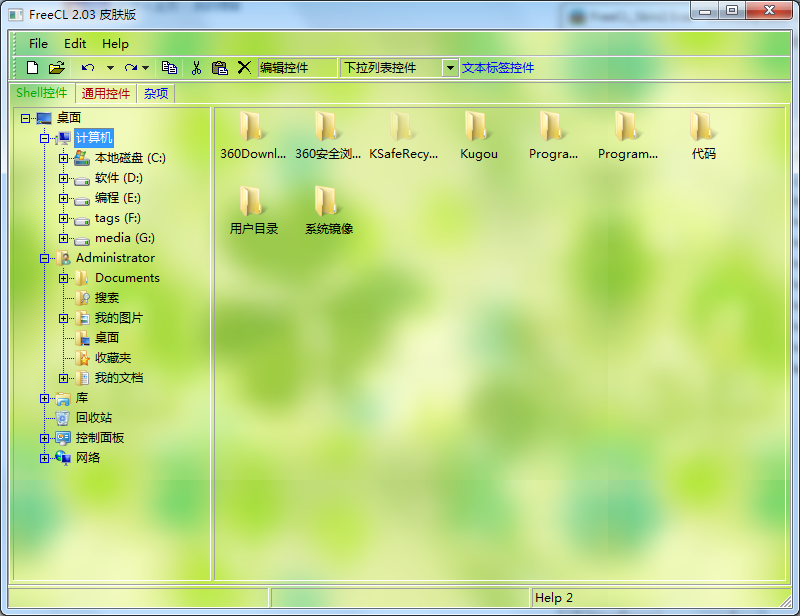Screen dimensions: 800x616
Task: Select the 本地磁盘 (C:) tree item
Action: click(x=130, y=158)
